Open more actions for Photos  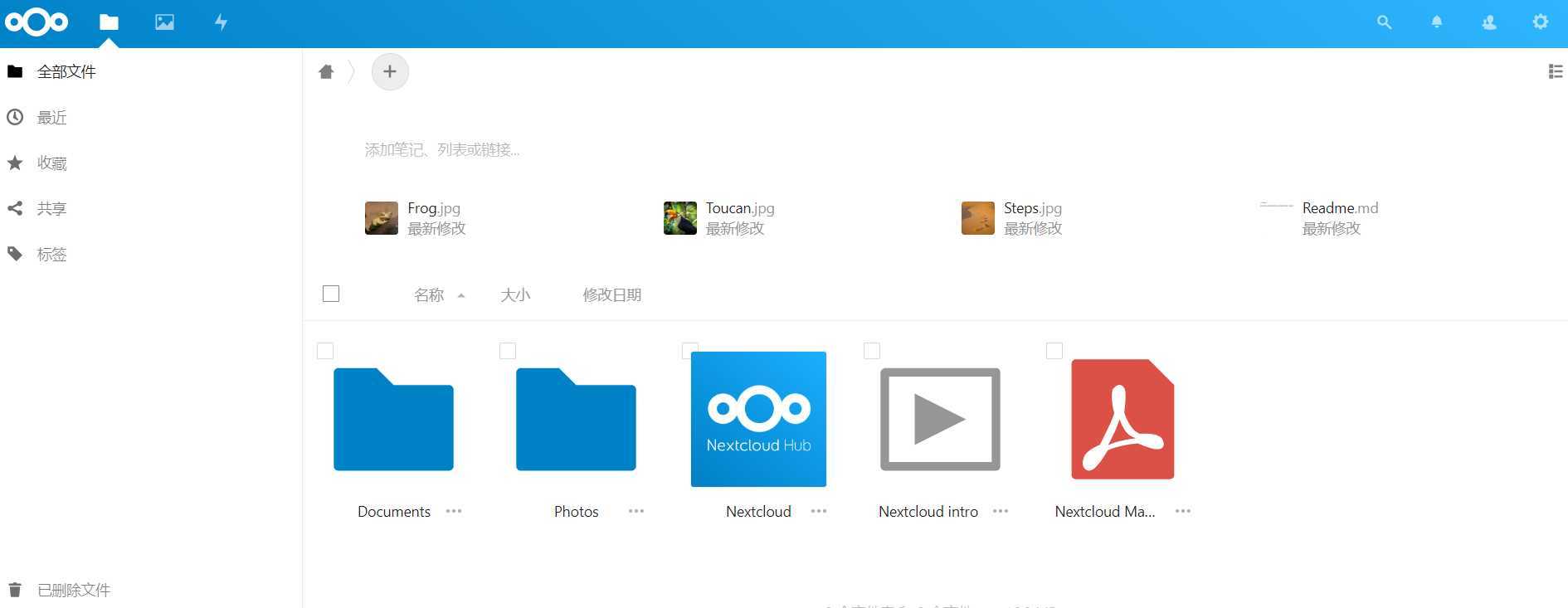[x=636, y=511]
